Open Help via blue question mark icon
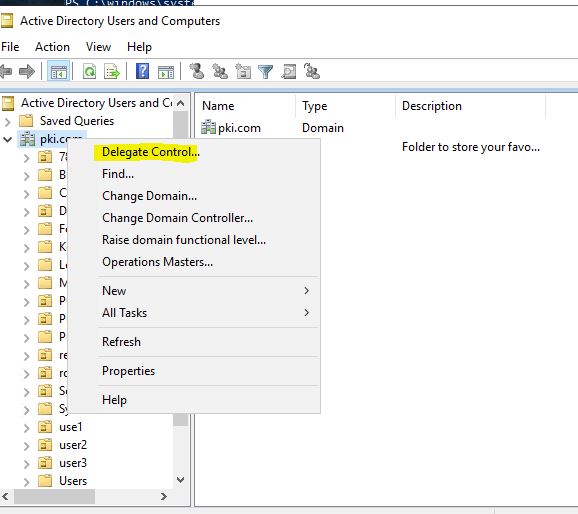 142,71
